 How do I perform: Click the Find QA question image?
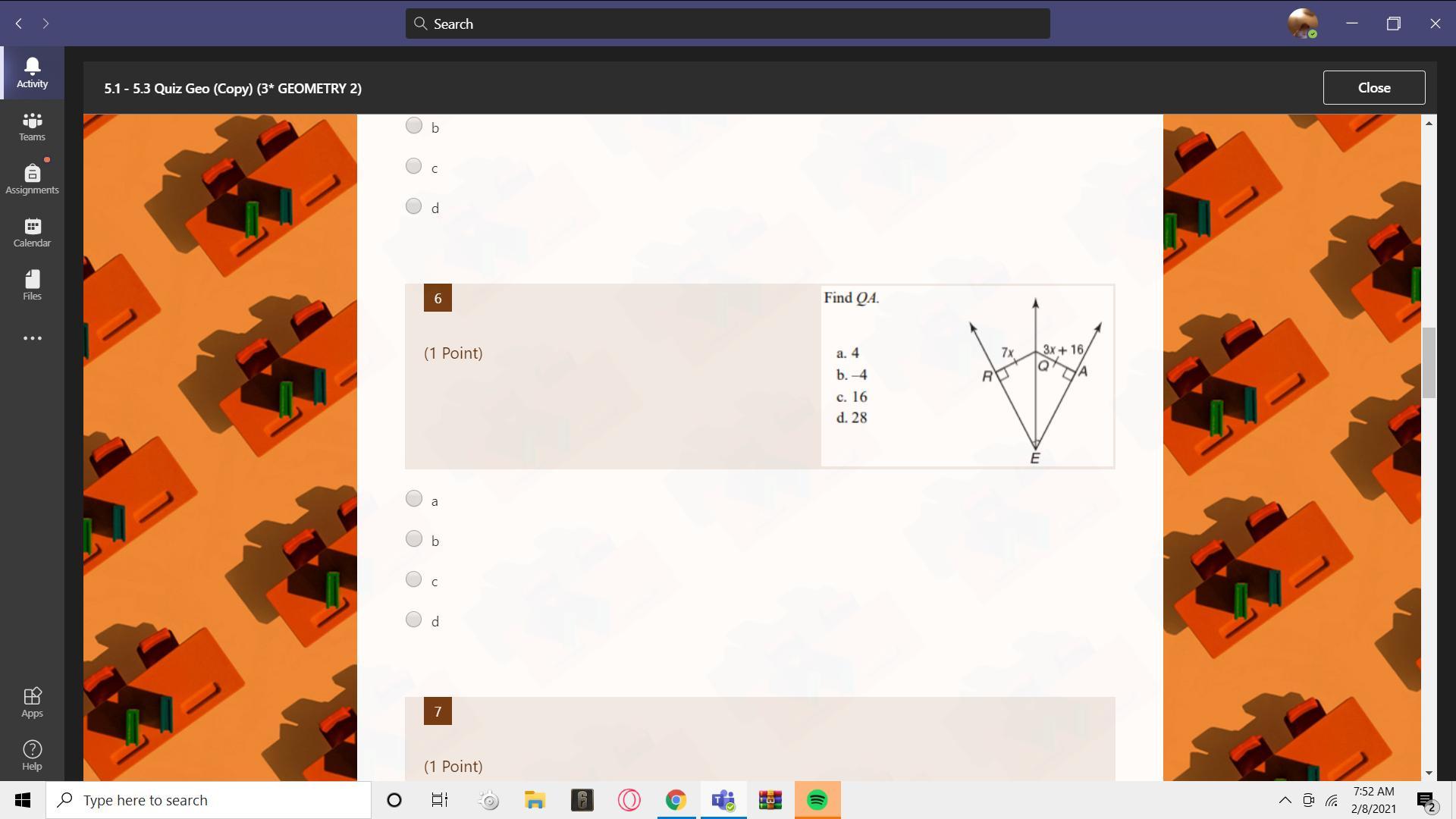click(967, 376)
